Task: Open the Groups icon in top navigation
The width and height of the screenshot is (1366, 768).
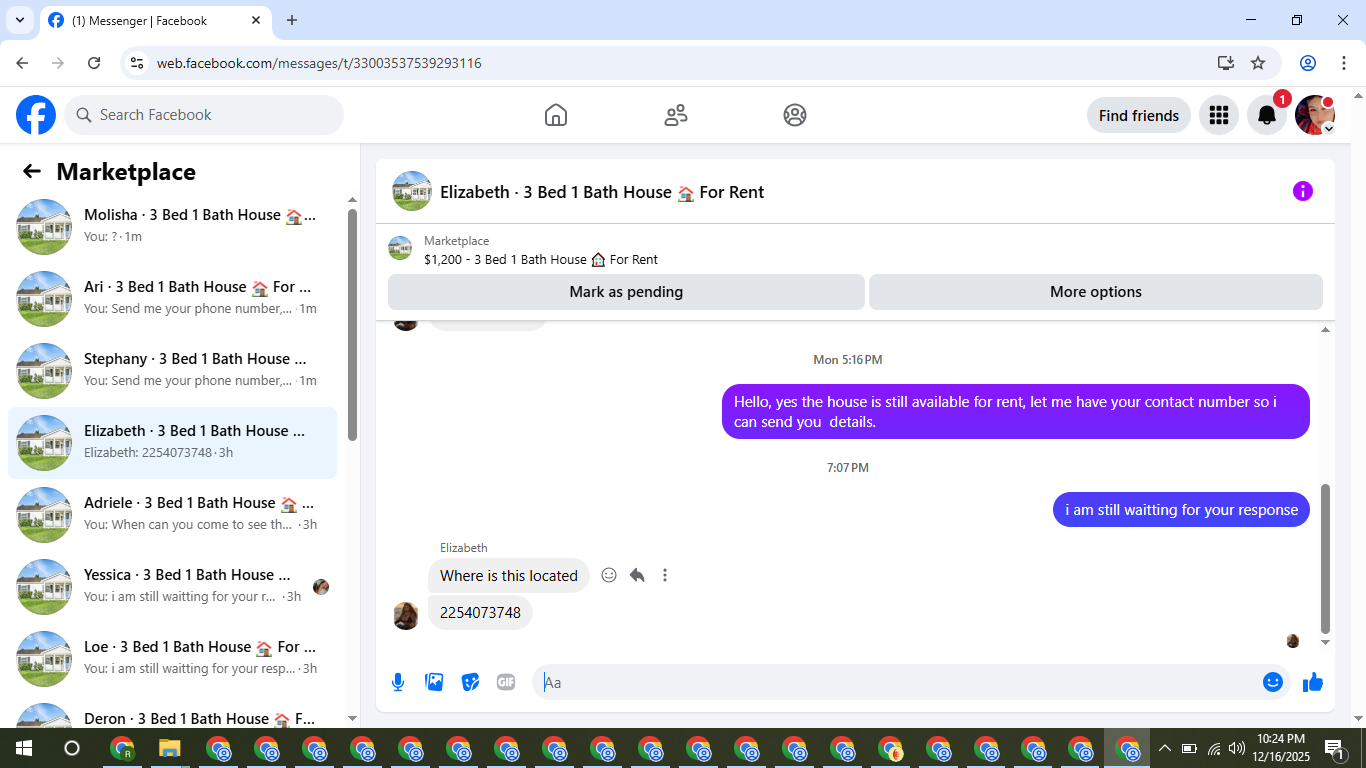Action: coord(795,115)
